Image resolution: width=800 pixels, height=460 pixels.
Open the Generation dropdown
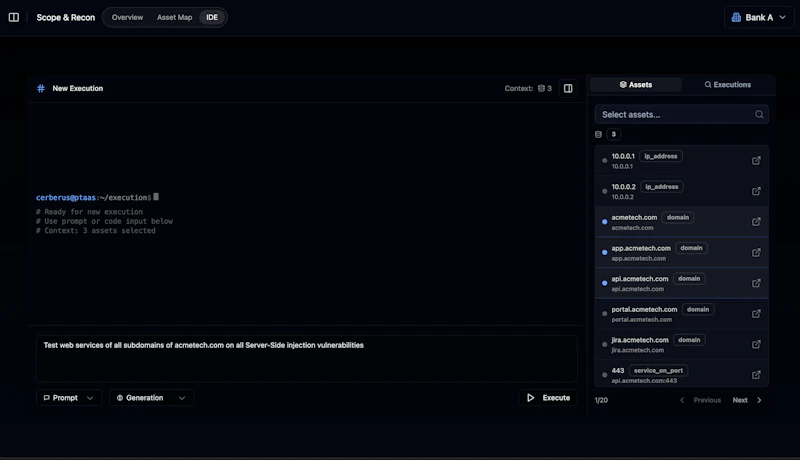(151, 398)
